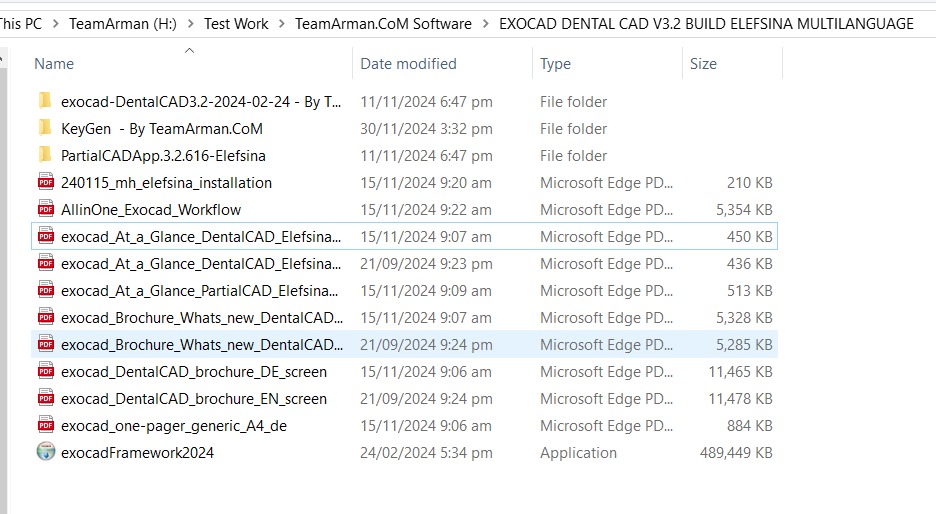Click PDF icon of 5,285 KB Brochure_Whats_new file
Image resolution: width=936 pixels, height=514 pixels.
click(46, 344)
